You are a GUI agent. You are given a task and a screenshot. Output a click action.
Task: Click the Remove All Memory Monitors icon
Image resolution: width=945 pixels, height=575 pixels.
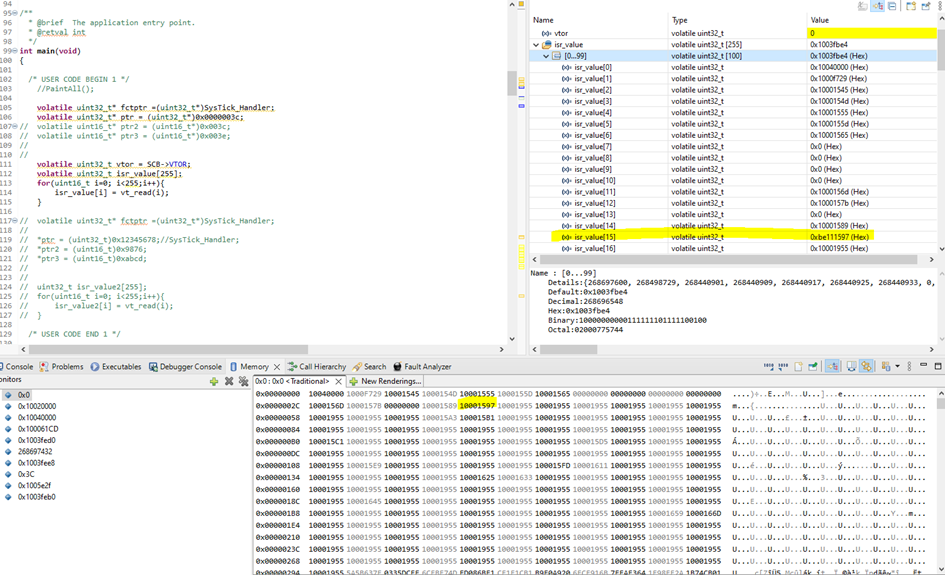(242, 381)
